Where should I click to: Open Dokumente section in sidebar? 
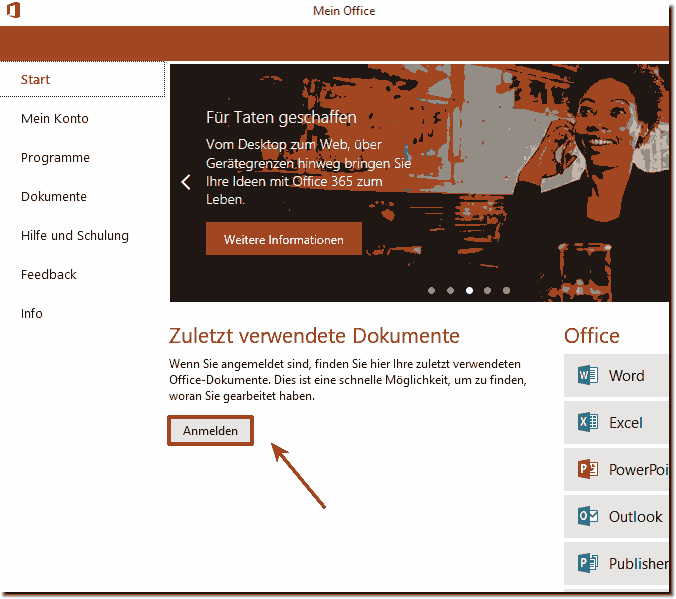pyautogui.click(x=54, y=197)
